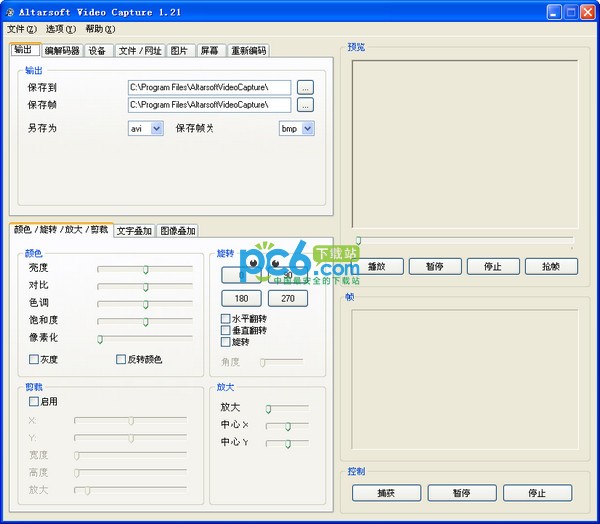
Task: Toggle the 垂直翻转 checkbox
Action: click(x=225, y=330)
